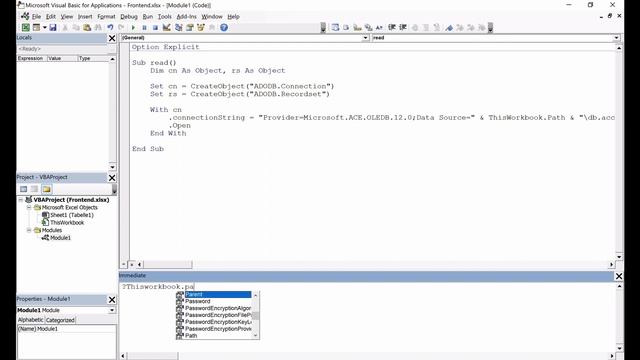Image resolution: width=640 pixels, height=360 pixels.
Task: Open the Tools menu
Action: [x=164, y=17]
